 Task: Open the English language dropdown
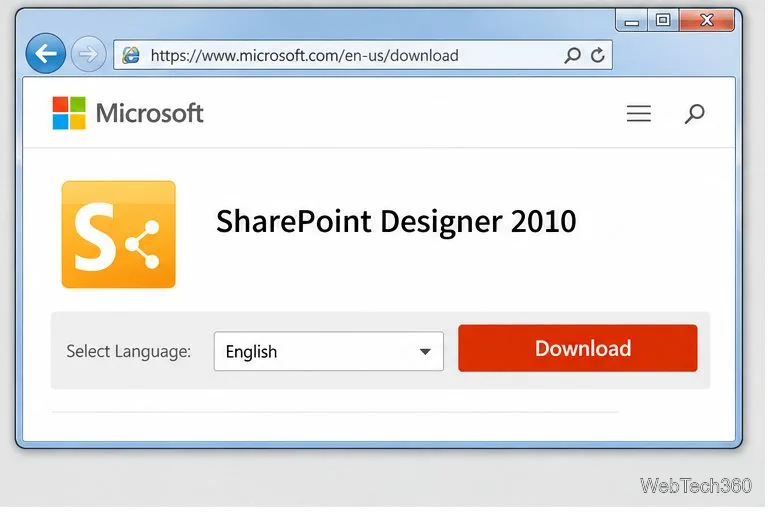[329, 351]
